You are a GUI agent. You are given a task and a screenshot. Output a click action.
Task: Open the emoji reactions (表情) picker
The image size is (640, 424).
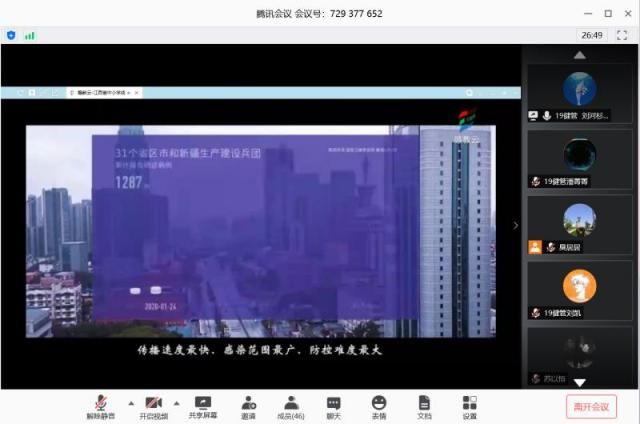379,406
